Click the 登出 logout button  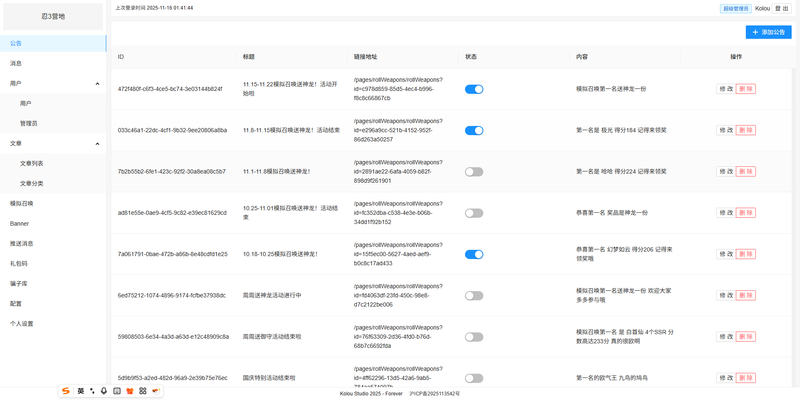781,8
